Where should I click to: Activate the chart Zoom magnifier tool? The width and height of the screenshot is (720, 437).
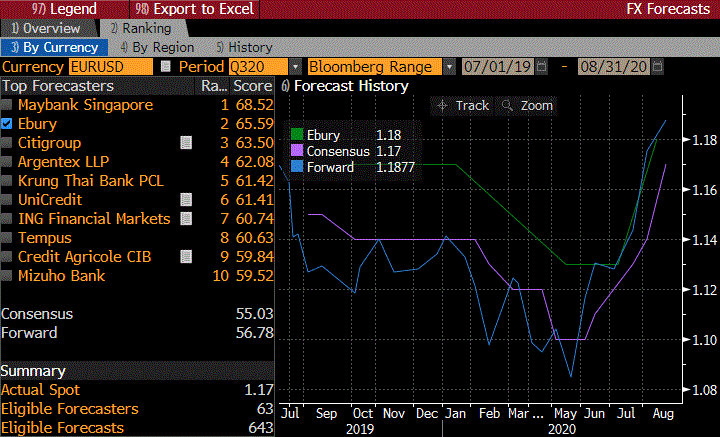[527, 105]
